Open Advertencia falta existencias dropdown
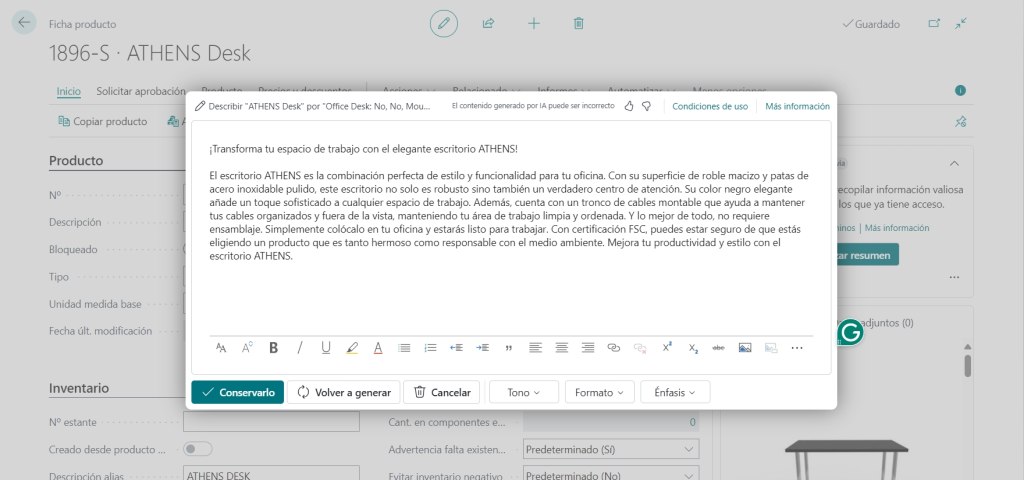This screenshot has height=480, width=1024. [611, 449]
